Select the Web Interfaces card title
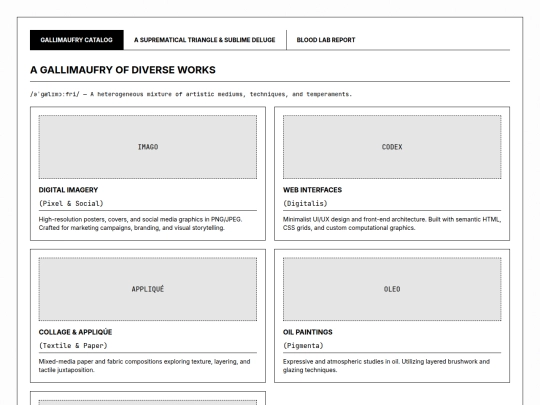The height and width of the screenshot is (405, 540). [x=312, y=190]
